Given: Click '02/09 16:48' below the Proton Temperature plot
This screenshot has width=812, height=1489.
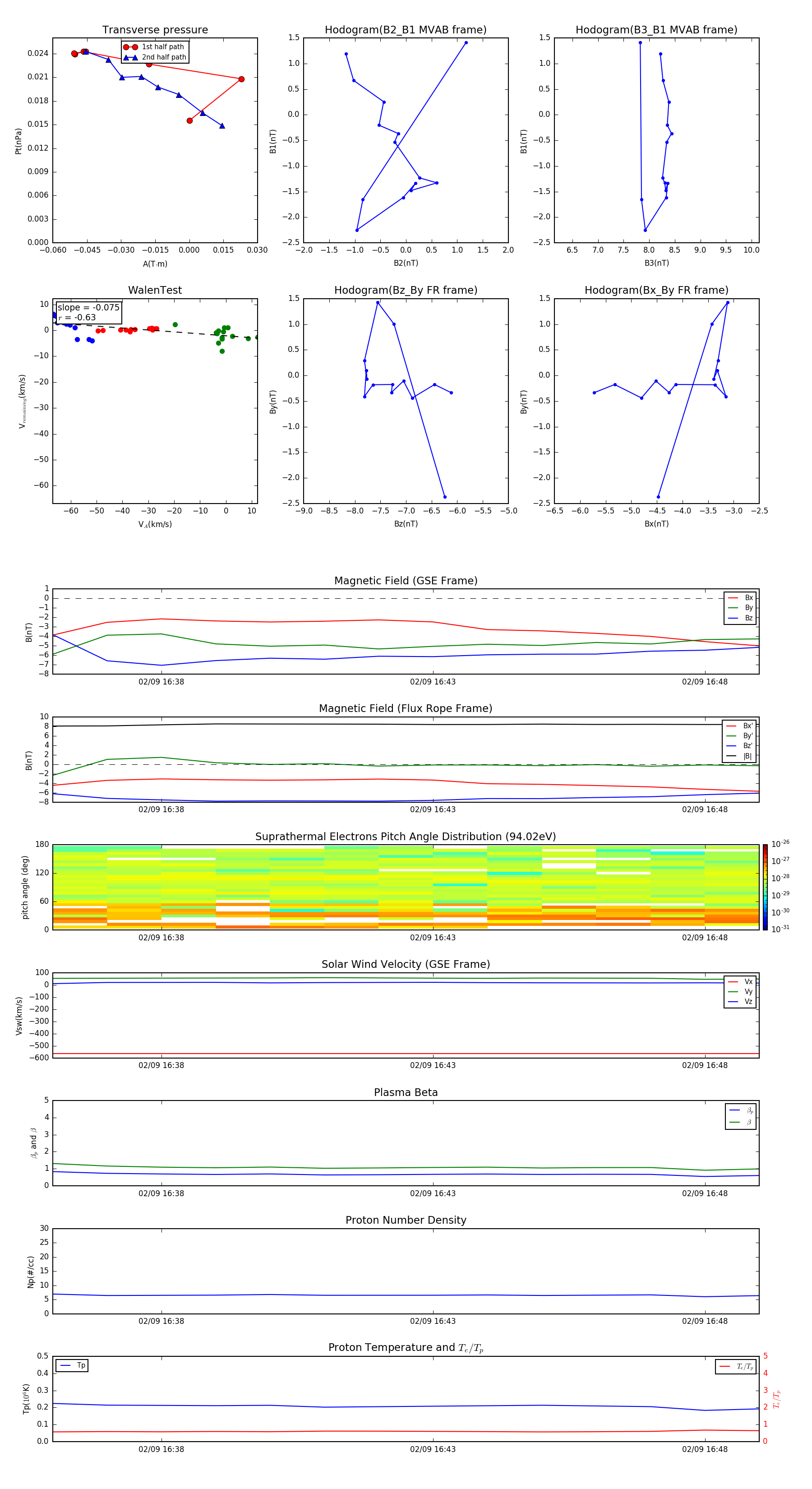Looking at the screenshot, I should (705, 1449).
